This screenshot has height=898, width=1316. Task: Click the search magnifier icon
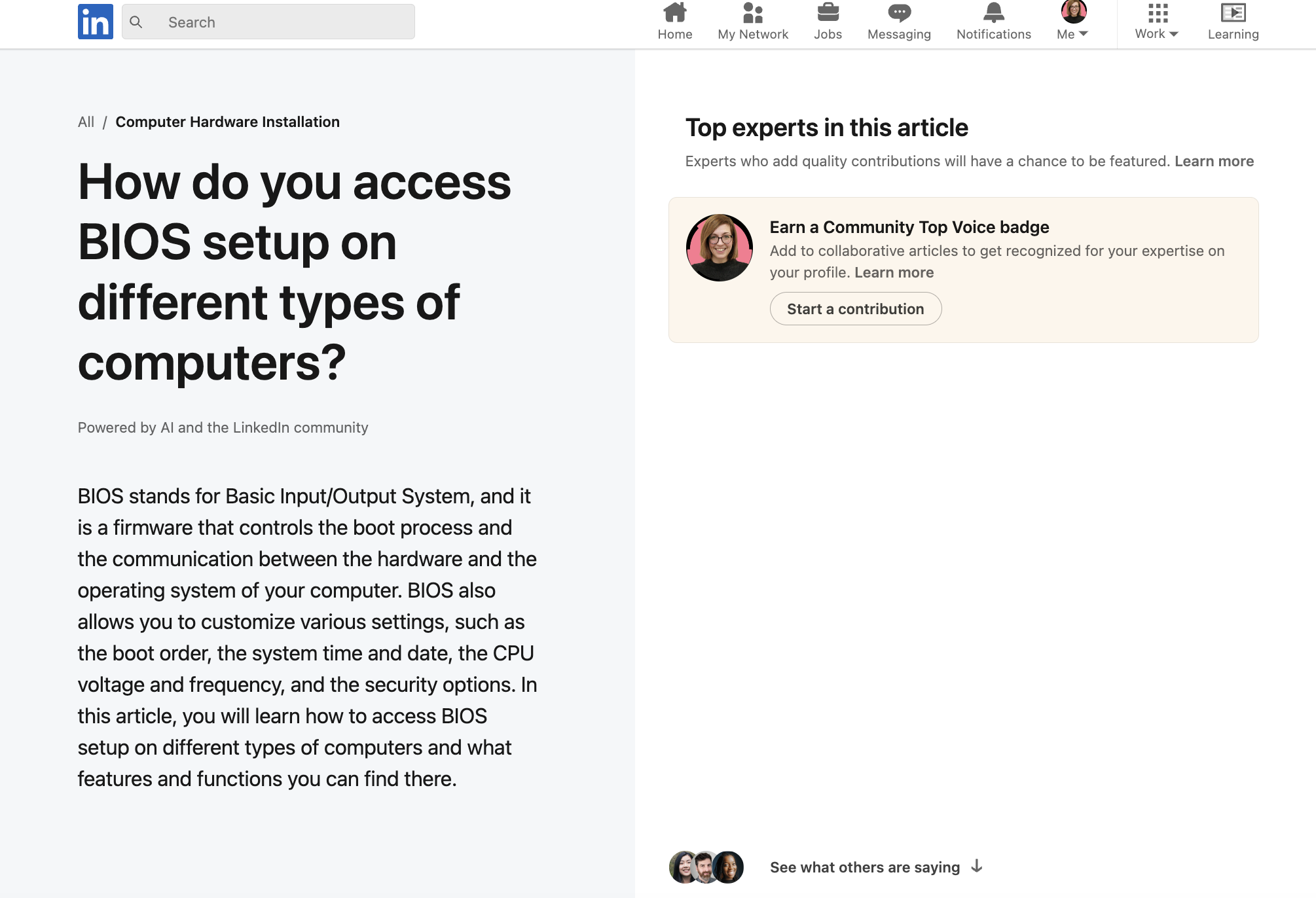(136, 22)
